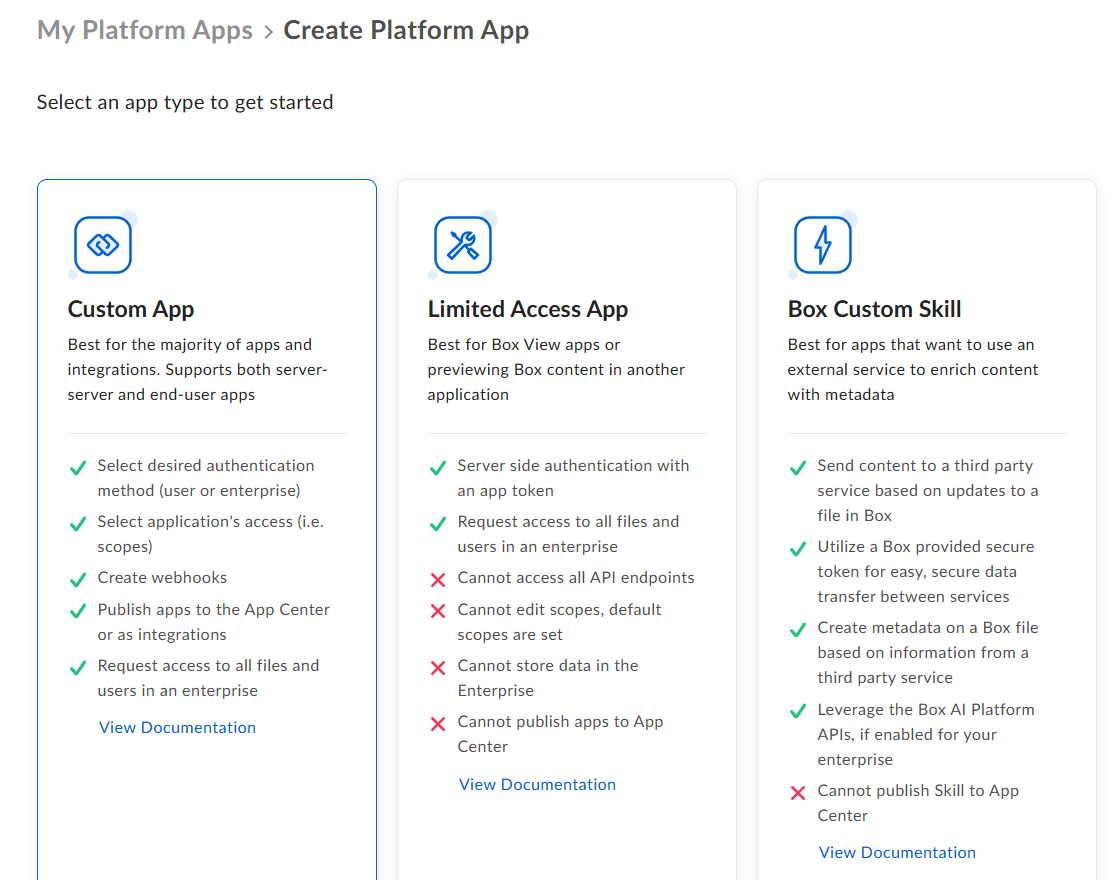Click the 'Create webhooks' text

click(163, 578)
